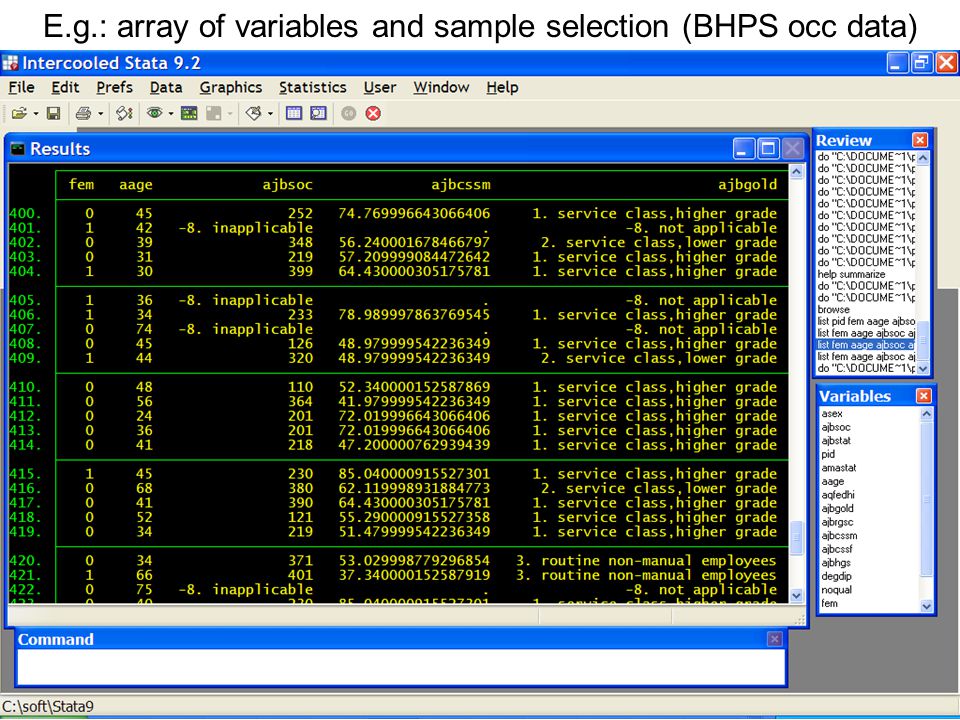Select variable 'ajbstat' in Variables panel
Image resolution: width=960 pixels, height=720 pixels.
coord(836,441)
